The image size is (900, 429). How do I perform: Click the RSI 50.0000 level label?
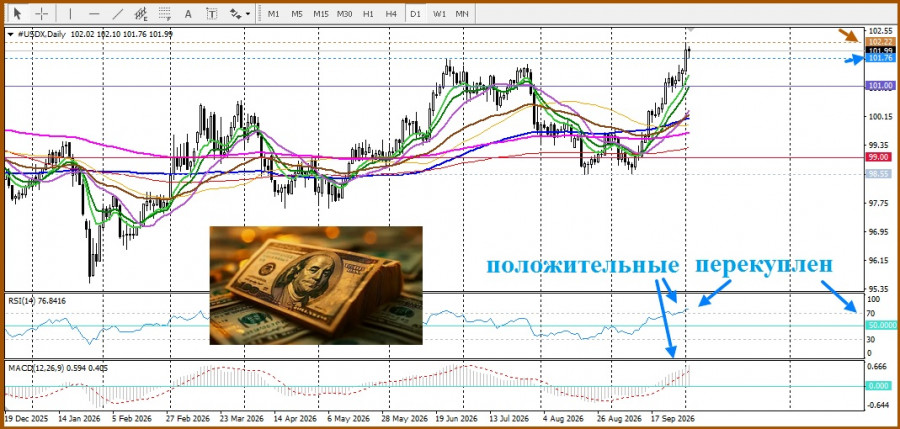pos(880,326)
